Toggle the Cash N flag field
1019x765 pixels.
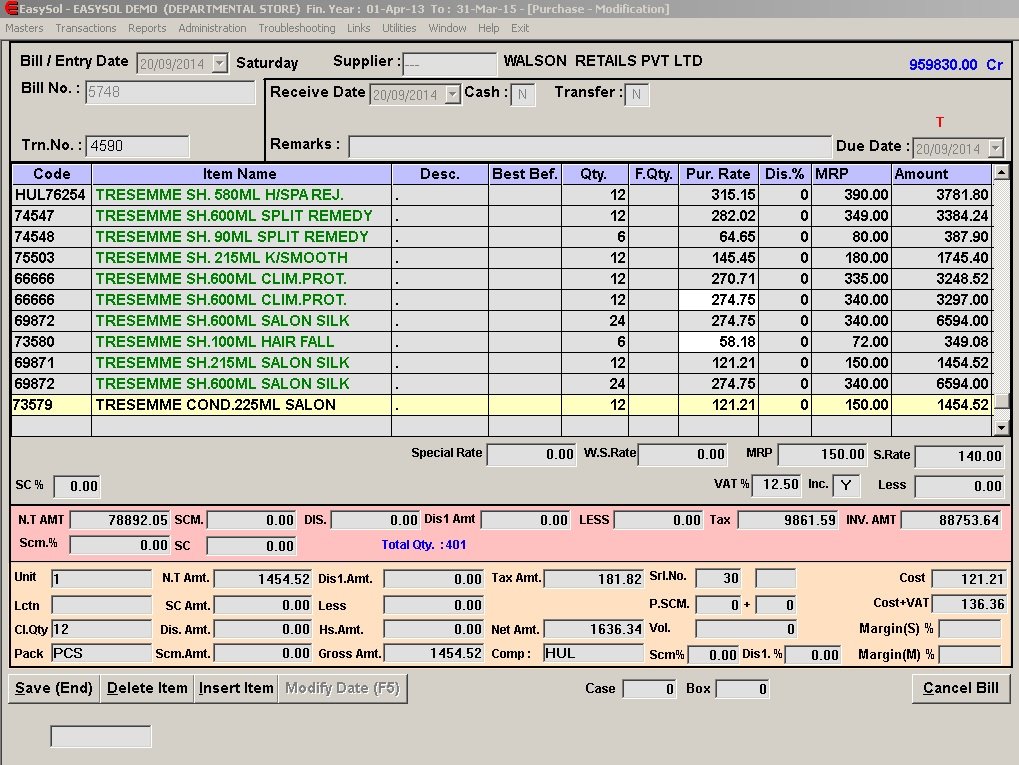coord(523,94)
